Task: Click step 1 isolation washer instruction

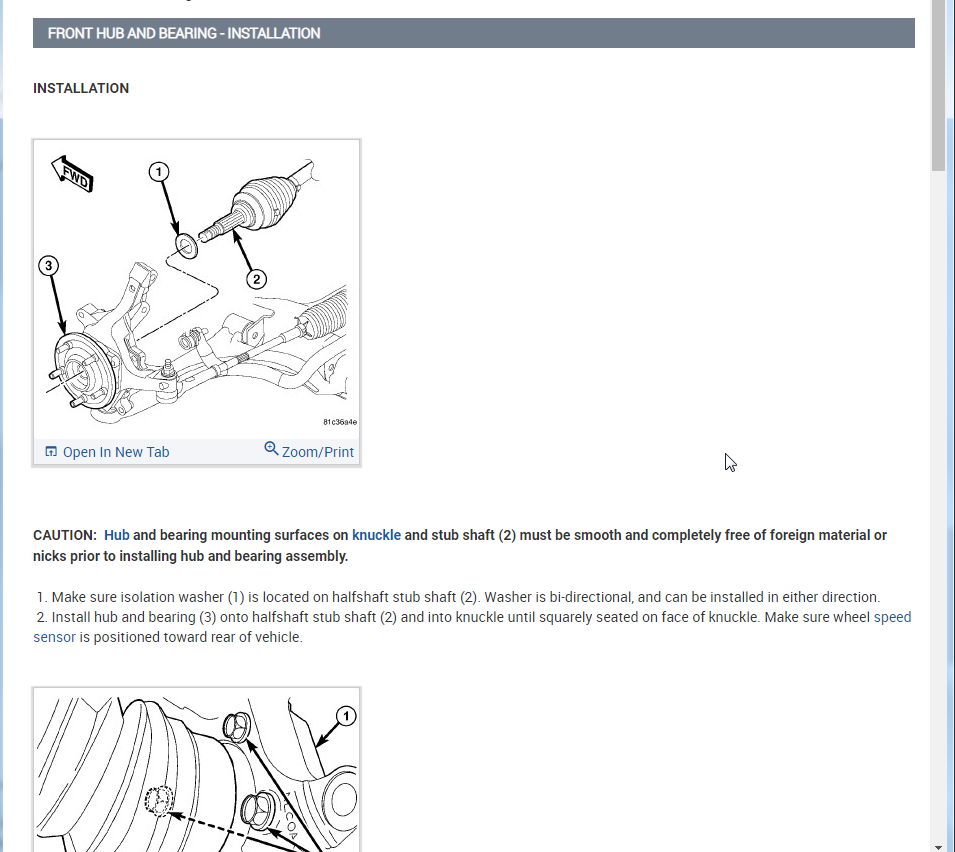Action: [458, 597]
